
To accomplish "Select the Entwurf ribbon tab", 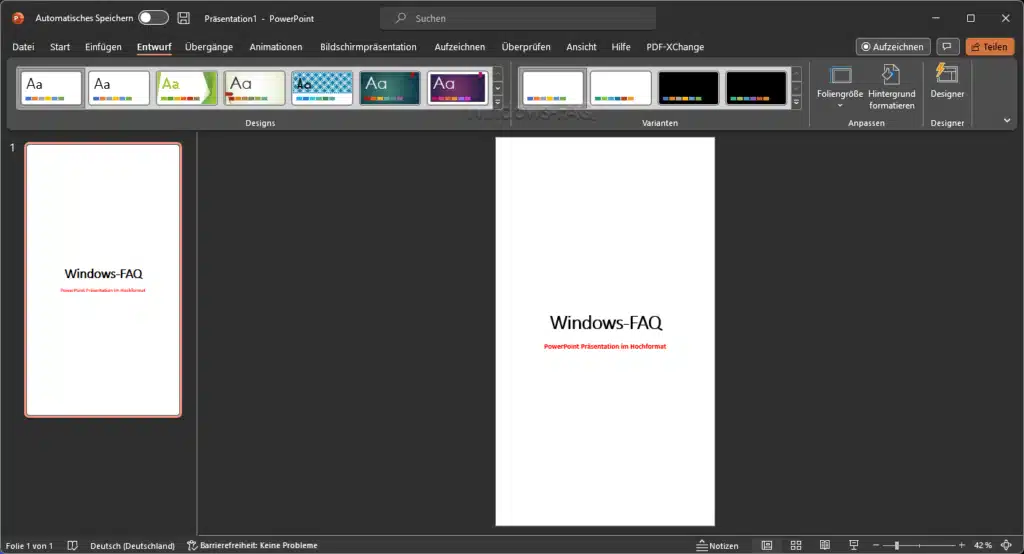I will (154, 47).
